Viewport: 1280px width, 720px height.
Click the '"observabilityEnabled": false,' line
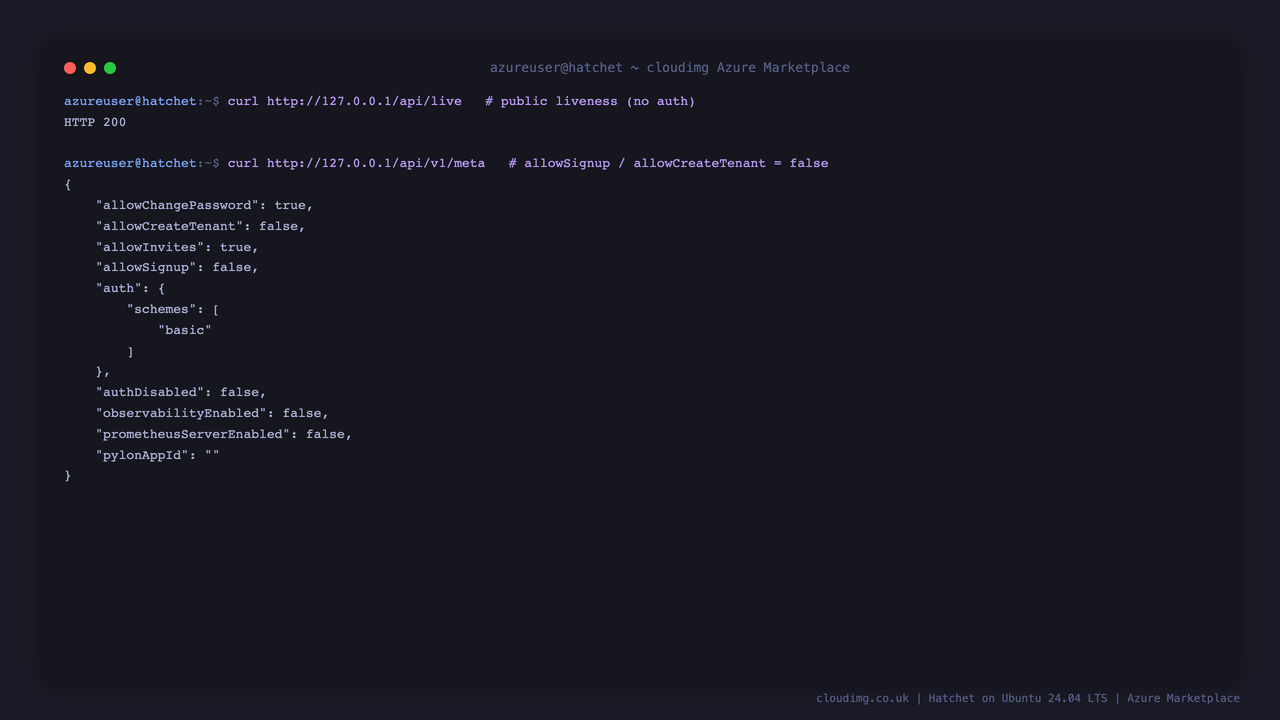[x=212, y=413]
